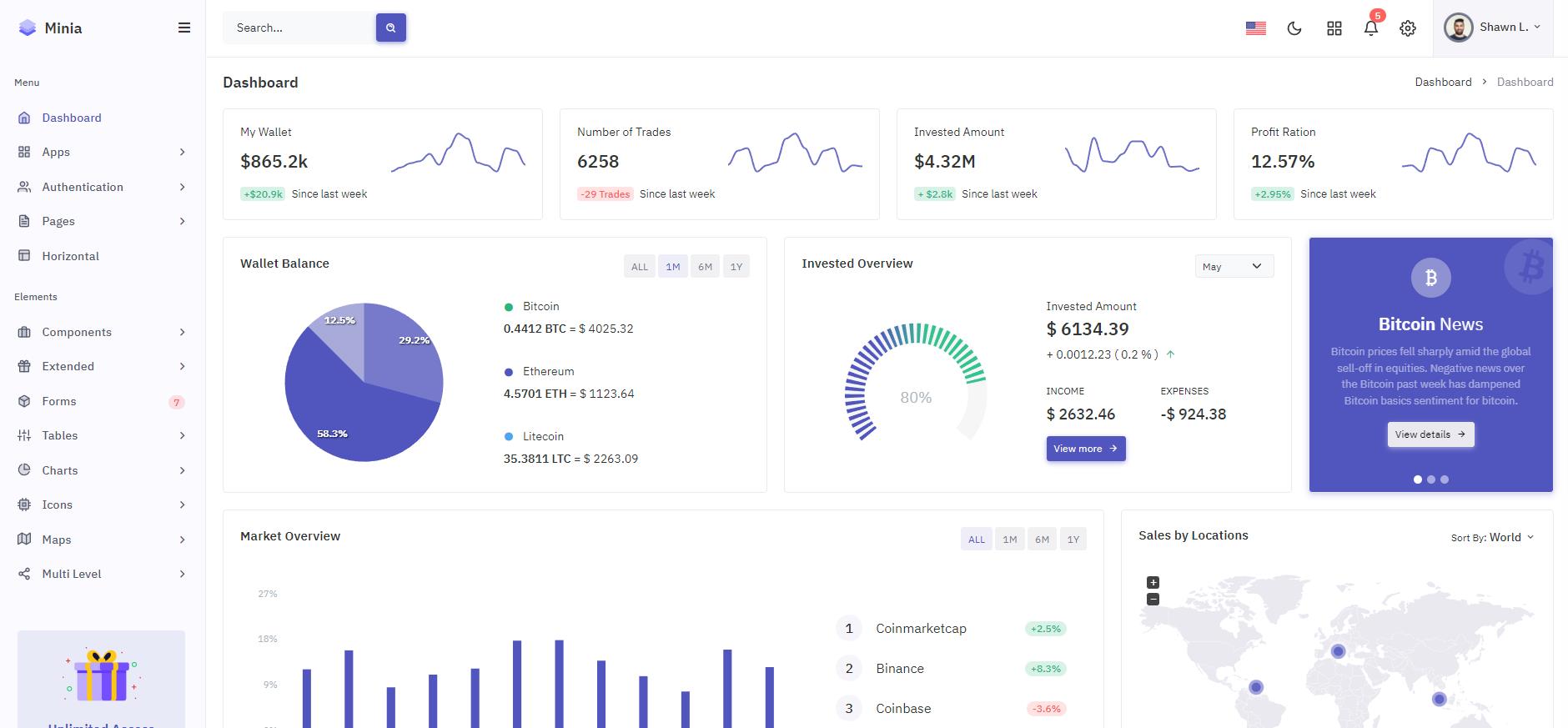Click the Icons cpu icon
Screen dimensions: 1568x728
(24, 505)
